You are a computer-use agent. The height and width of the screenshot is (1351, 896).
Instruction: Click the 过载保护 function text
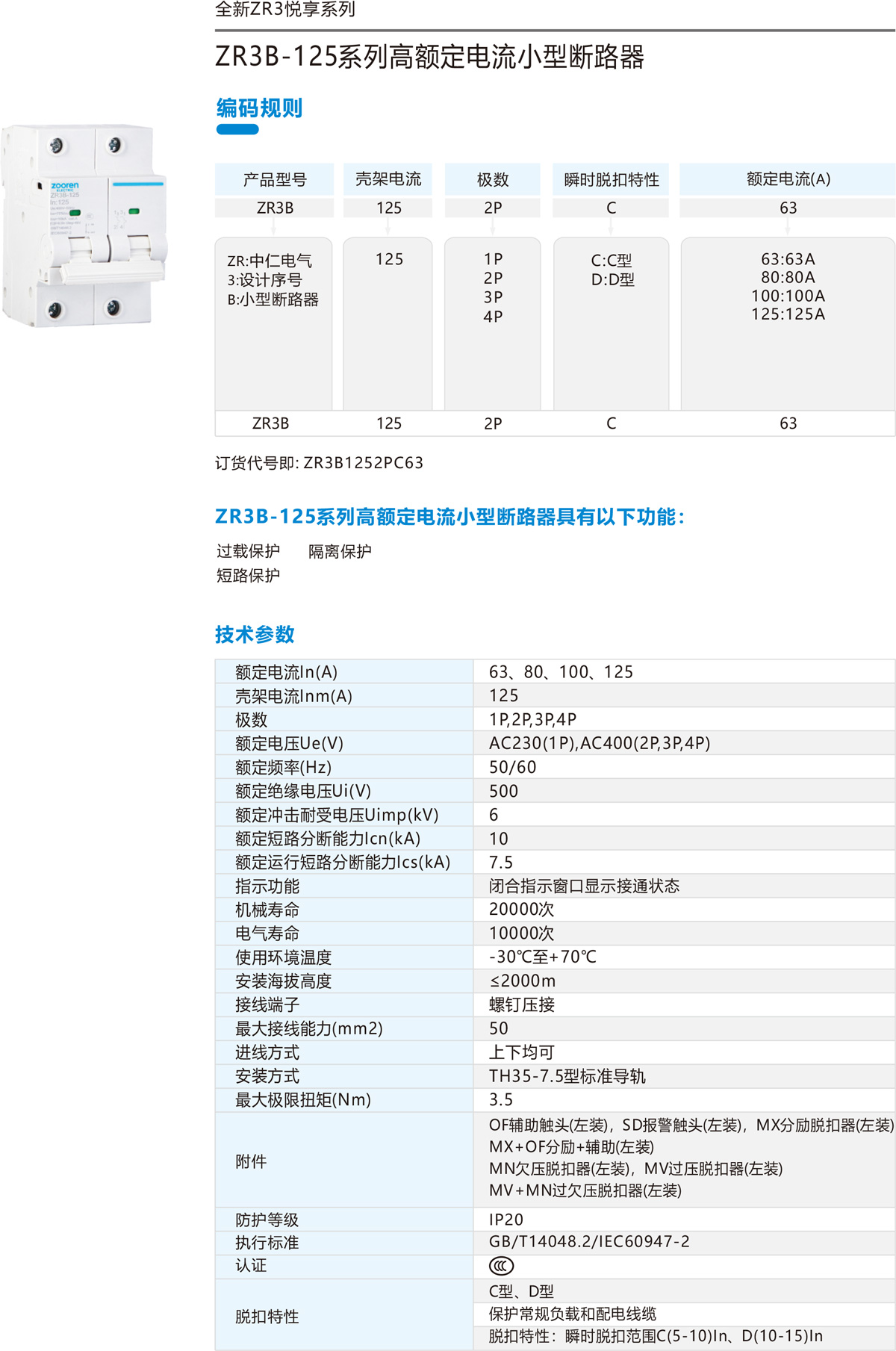coord(248,551)
